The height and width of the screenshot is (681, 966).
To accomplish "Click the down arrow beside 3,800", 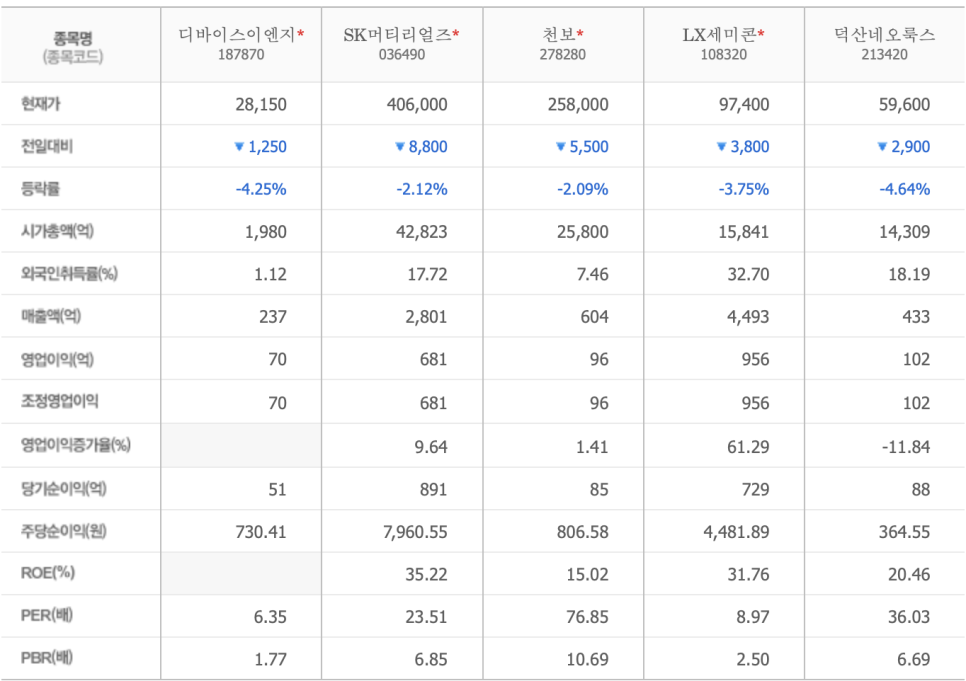I will (x=721, y=147).
